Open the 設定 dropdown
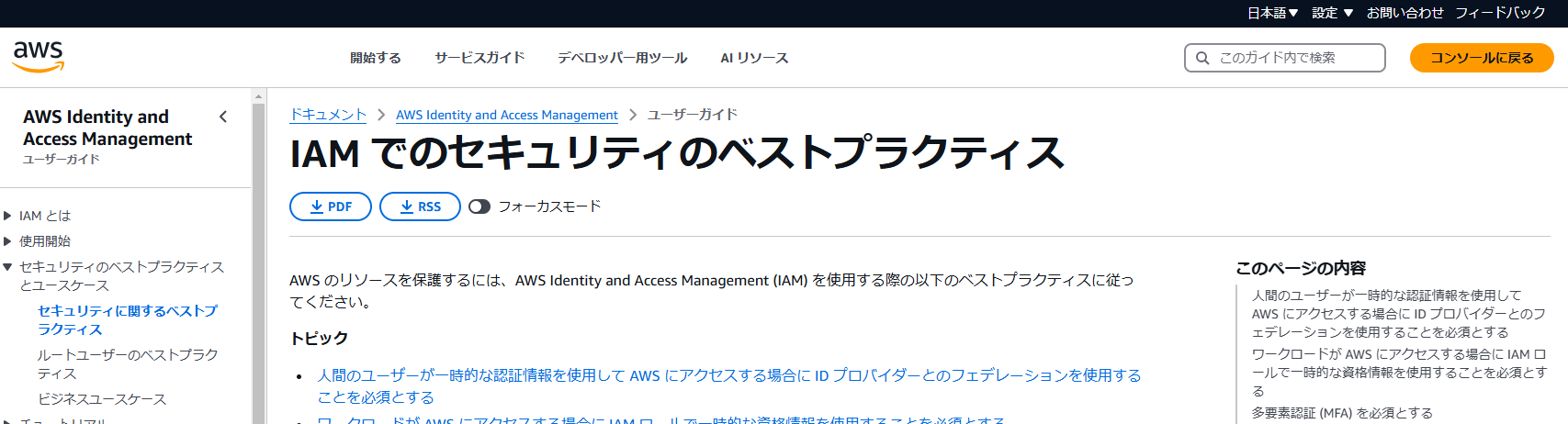Screen dimensions: 1568x424 coord(1332,13)
